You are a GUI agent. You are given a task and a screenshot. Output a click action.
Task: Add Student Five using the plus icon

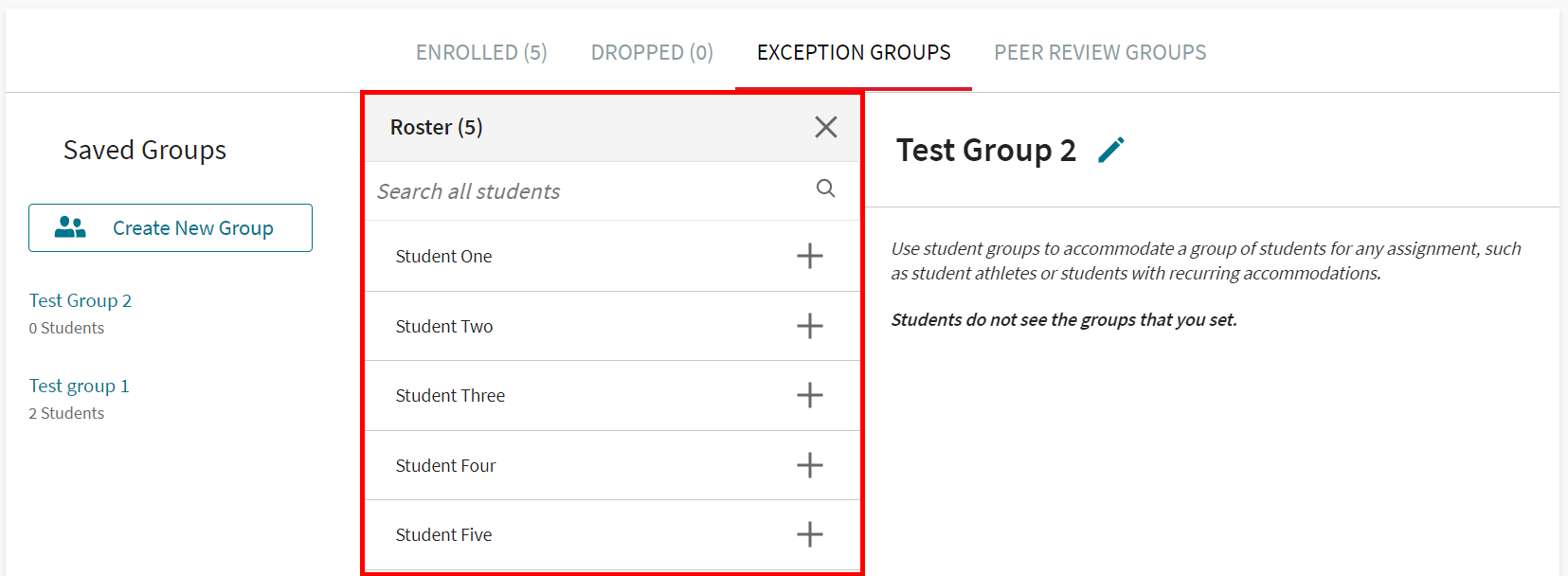(810, 534)
